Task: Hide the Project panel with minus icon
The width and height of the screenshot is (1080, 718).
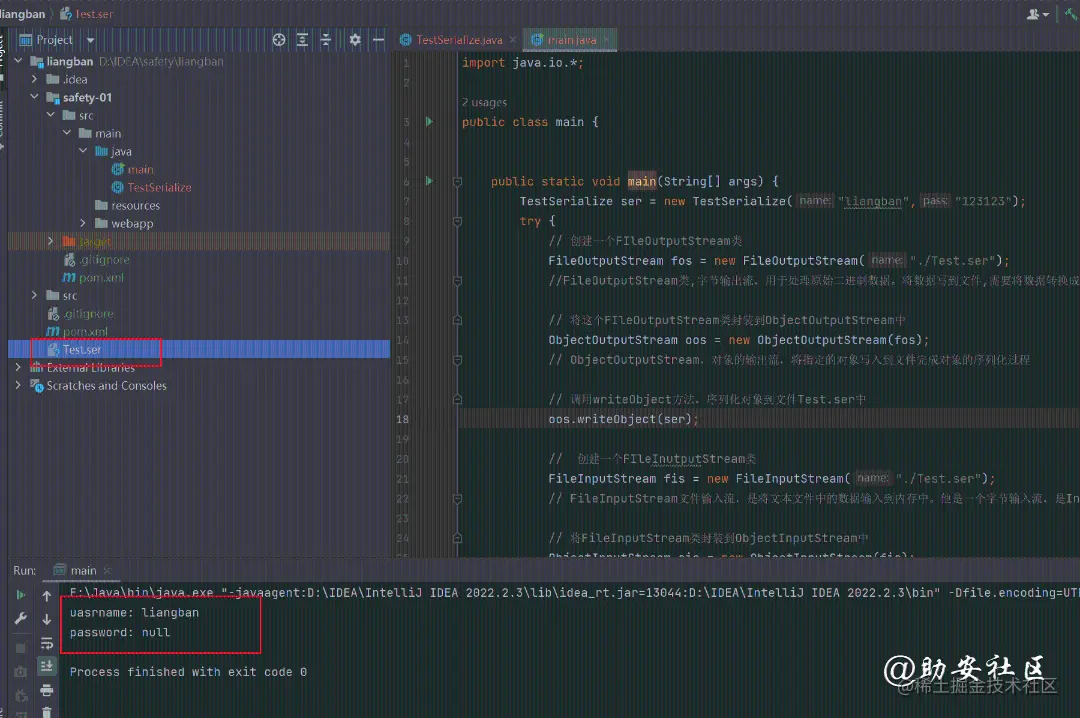Action: point(378,40)
